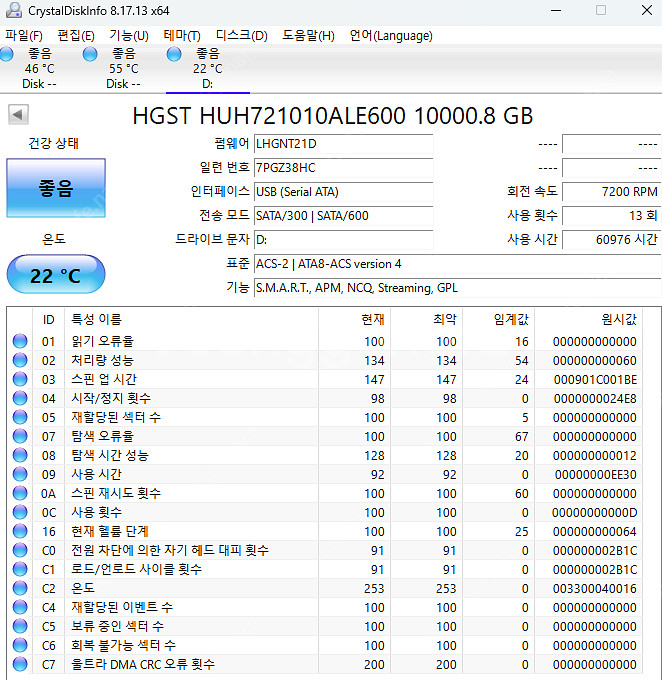The height and width of the screenshot is (680, 662).
Task: Click the 22 °C temperature button
Action: click(x=56, y=275)
